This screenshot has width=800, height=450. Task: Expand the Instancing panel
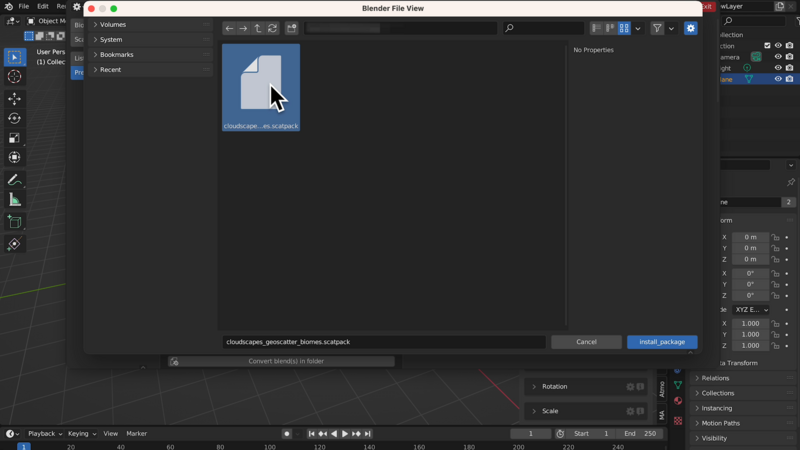coord(744,408)
